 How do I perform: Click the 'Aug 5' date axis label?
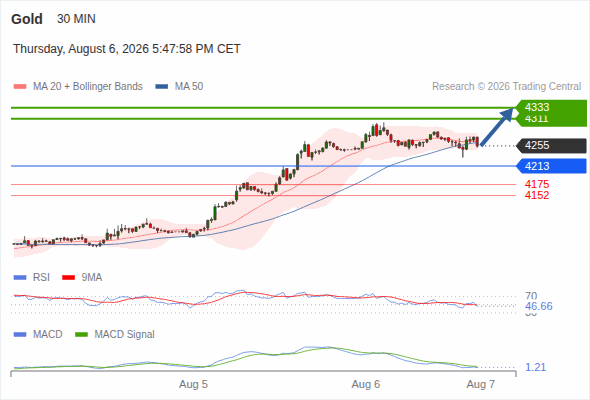click(x=193, y=384)
